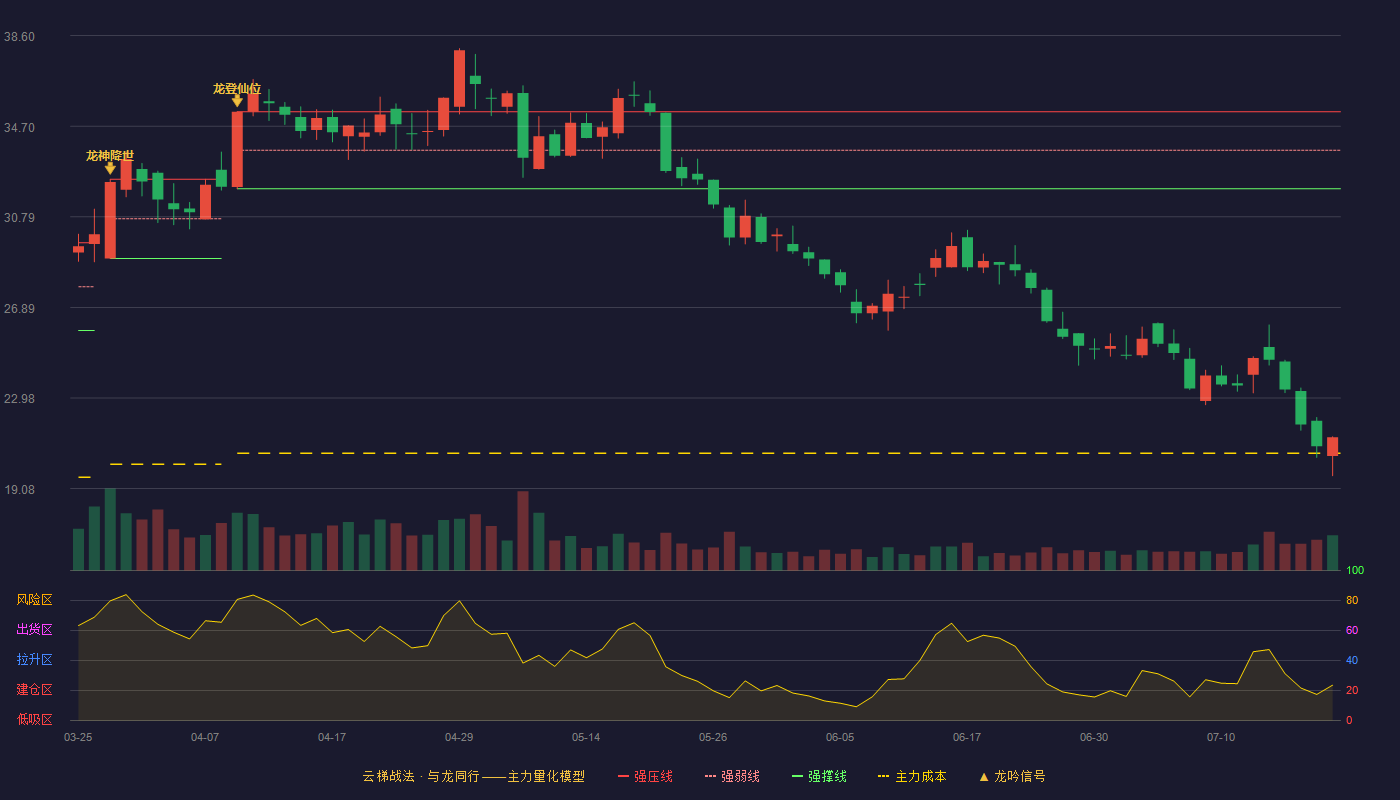Viewport: 1400px width, 800px height.
Task: Click the 34.70 price axis label
Action: pyautogui.click(x=19, y=128)
